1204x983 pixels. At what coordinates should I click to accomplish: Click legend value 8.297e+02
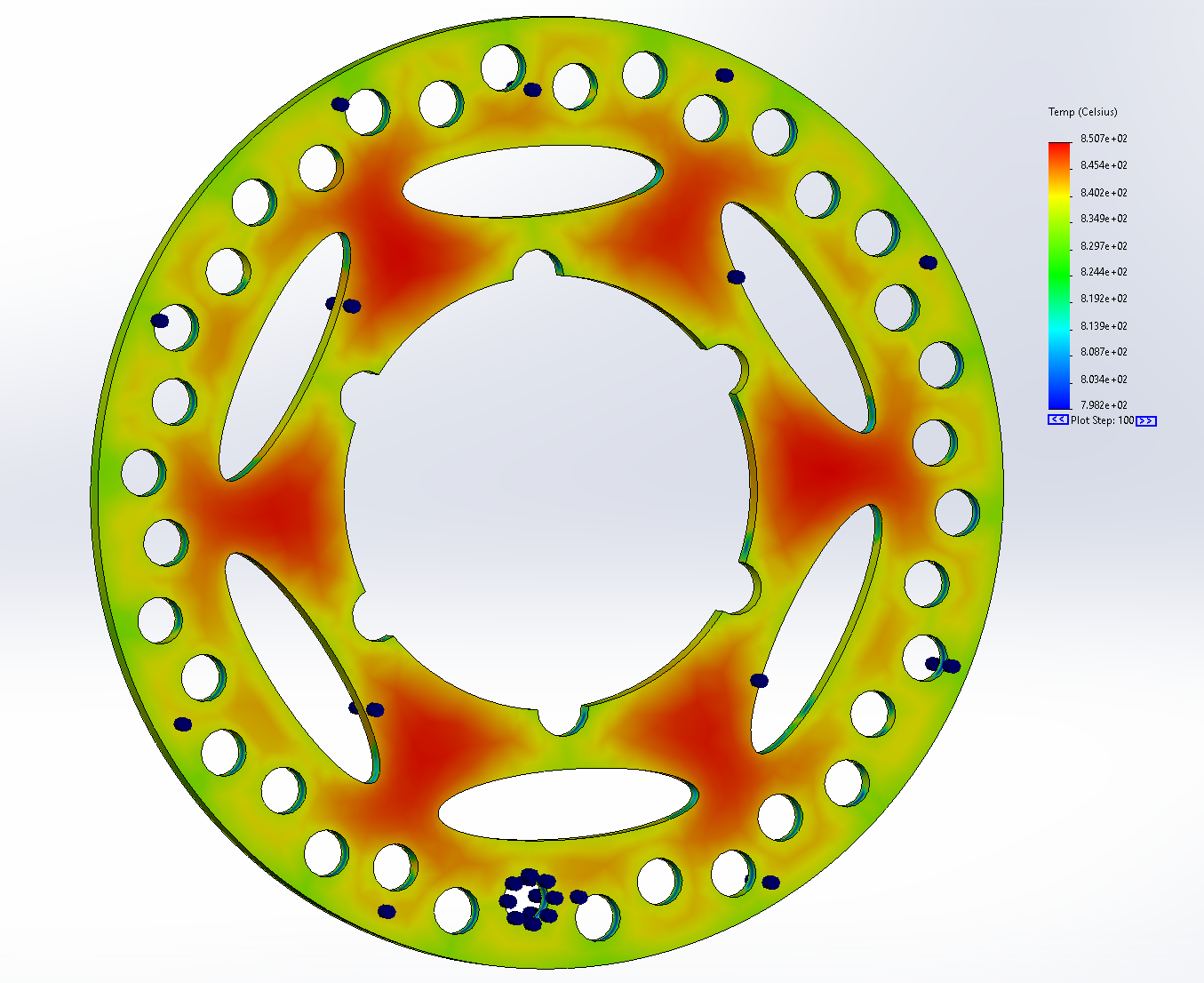point(1104,246)
